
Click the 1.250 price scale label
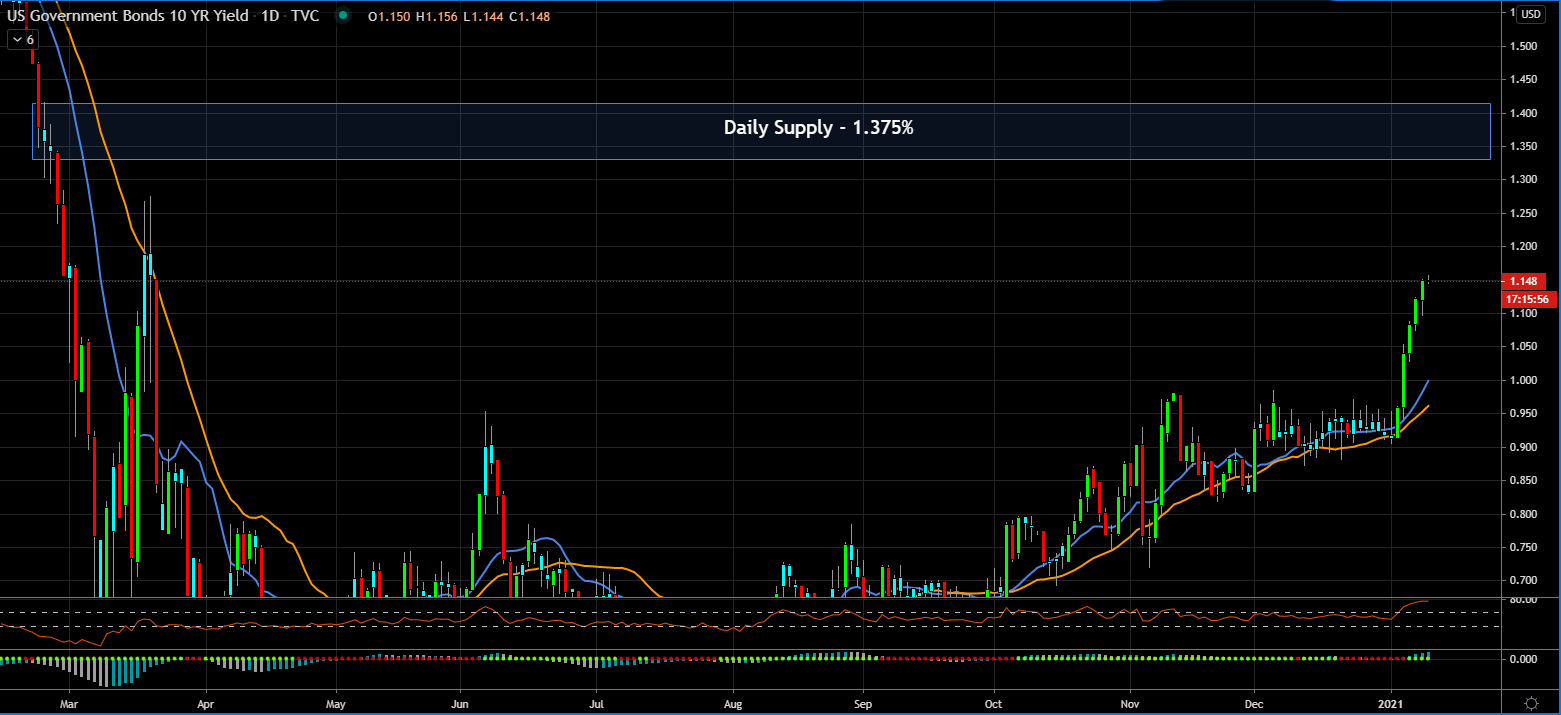click(x=1524, y=213)
